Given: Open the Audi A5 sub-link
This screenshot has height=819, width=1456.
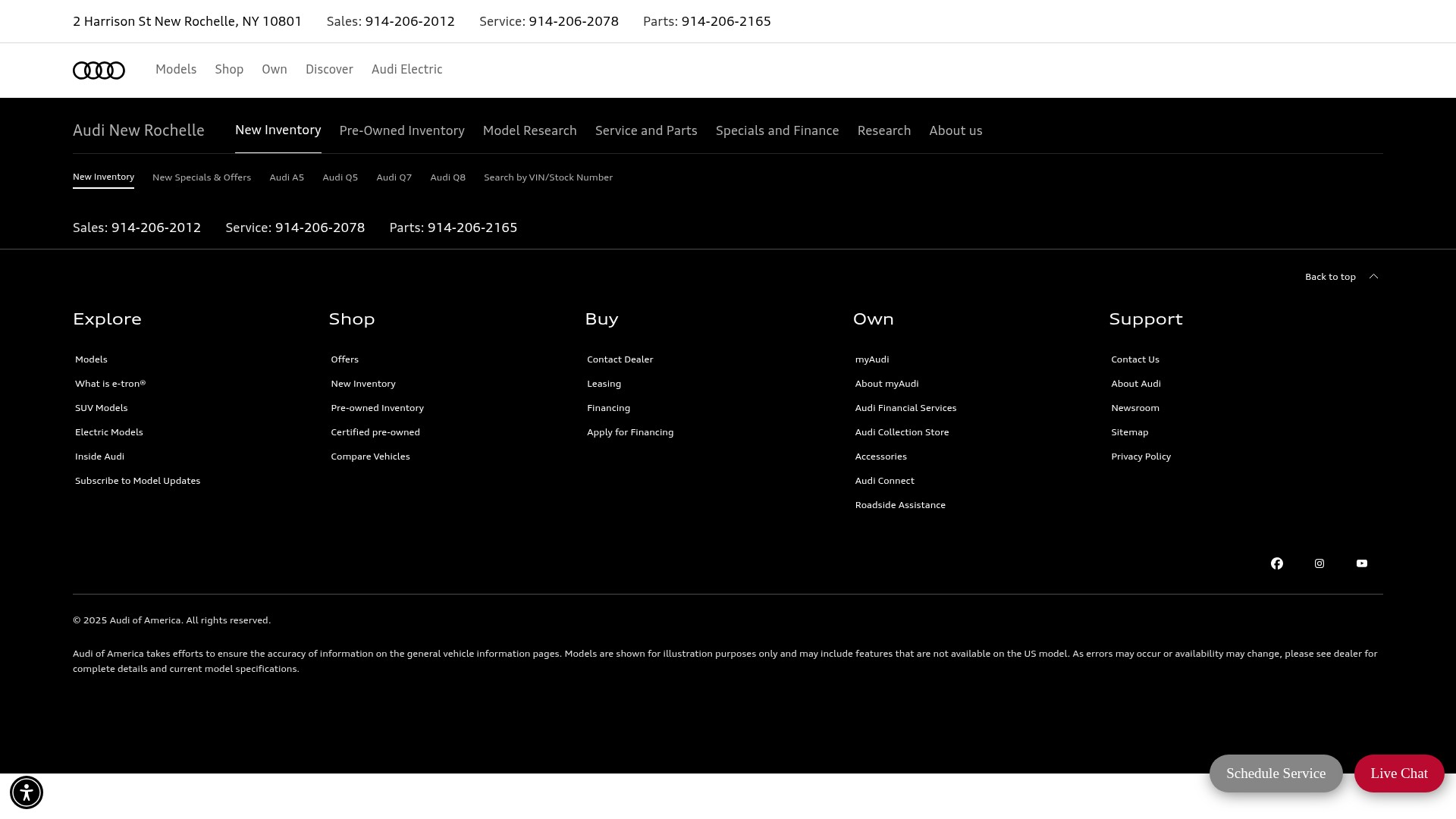Looking at the screenshot, I should coord(287,177).
